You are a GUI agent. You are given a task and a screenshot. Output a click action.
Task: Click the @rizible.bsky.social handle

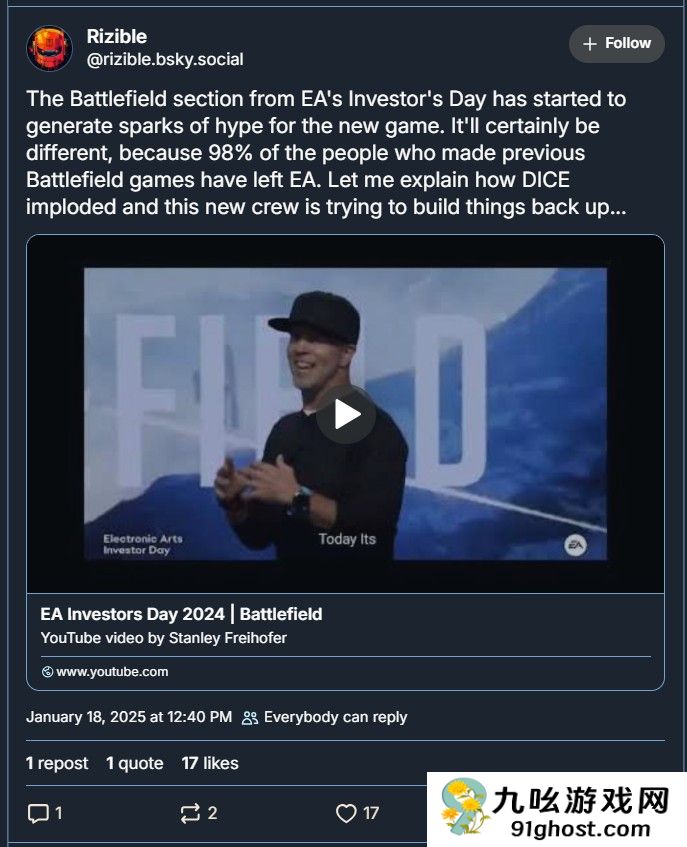point(165,59)
